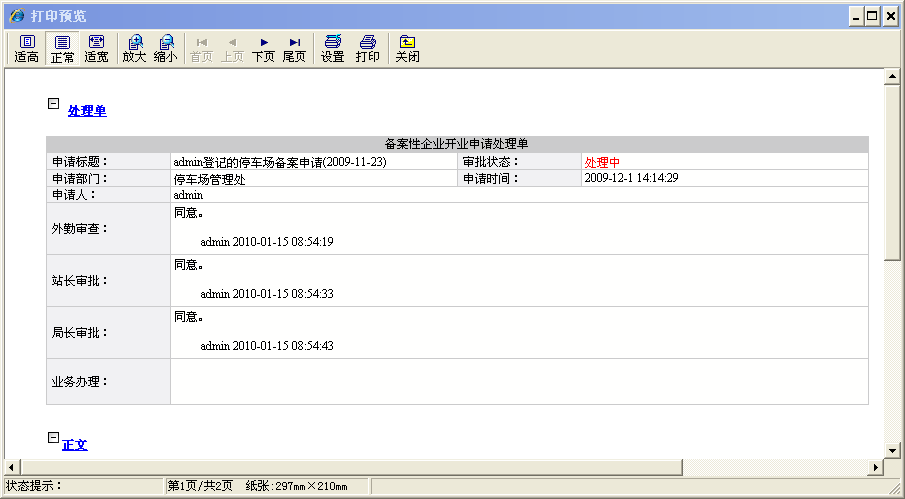Screen dimensions: 905x499
Task: Zoom in with the 放大 icon
Action: coord(134,48)
